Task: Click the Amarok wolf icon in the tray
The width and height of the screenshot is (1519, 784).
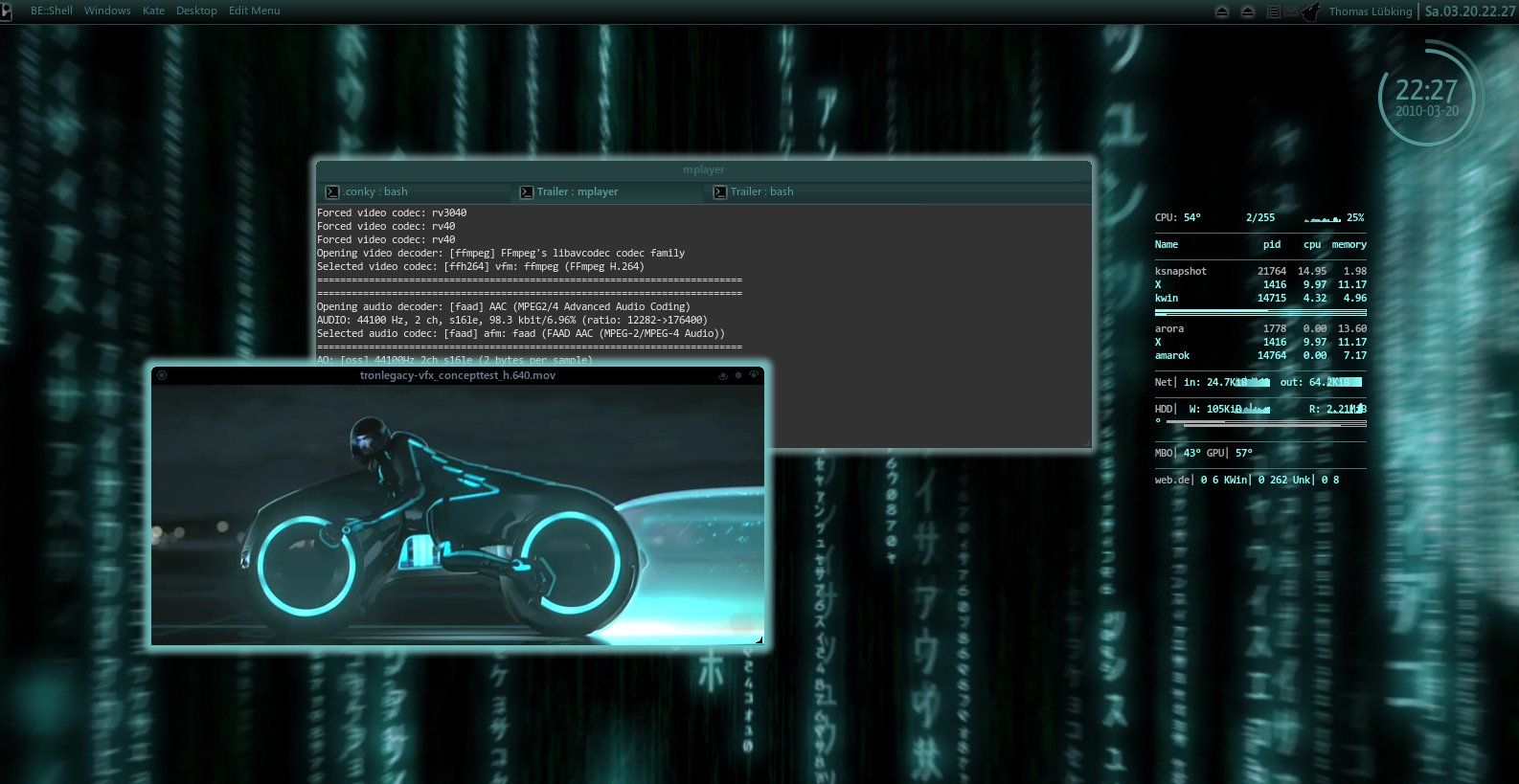Action: (x=1312, y=11)
